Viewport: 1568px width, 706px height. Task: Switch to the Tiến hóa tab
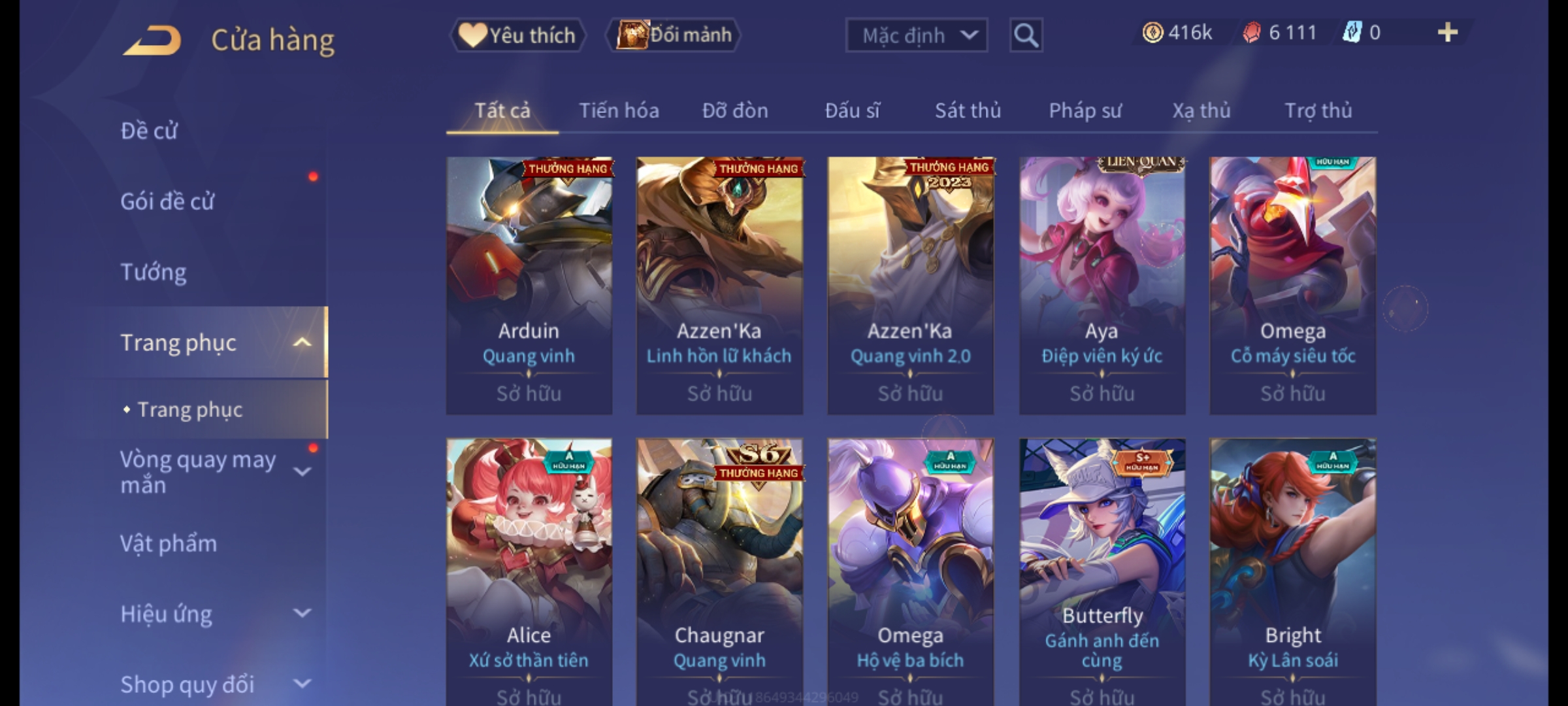coord(619,110)
